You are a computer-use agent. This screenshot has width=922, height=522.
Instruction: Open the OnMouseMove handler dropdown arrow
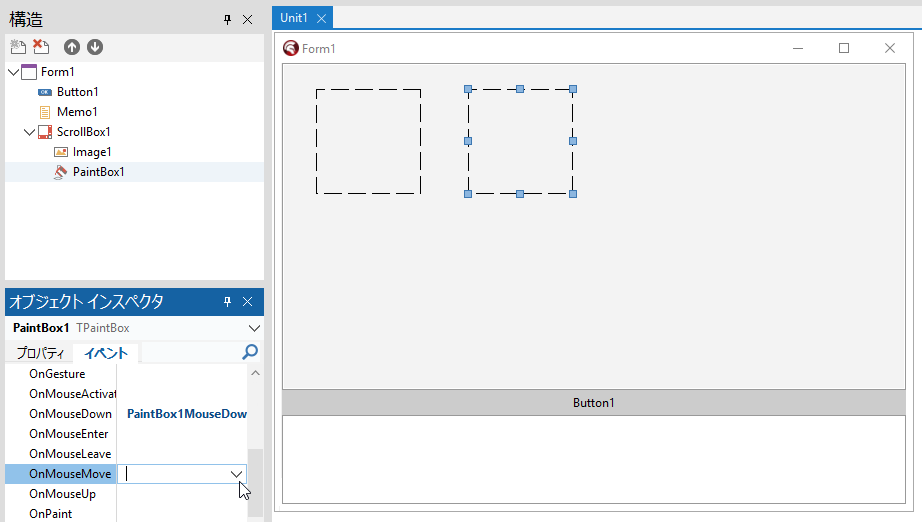[x=236, y=474]
